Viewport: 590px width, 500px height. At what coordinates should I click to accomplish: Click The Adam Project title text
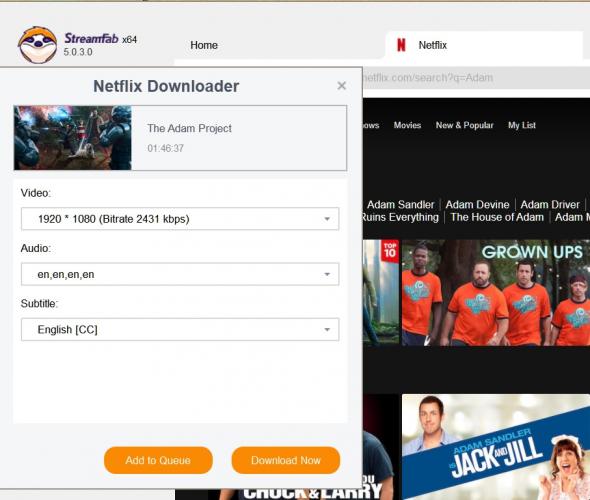click(x=189, y=128)
